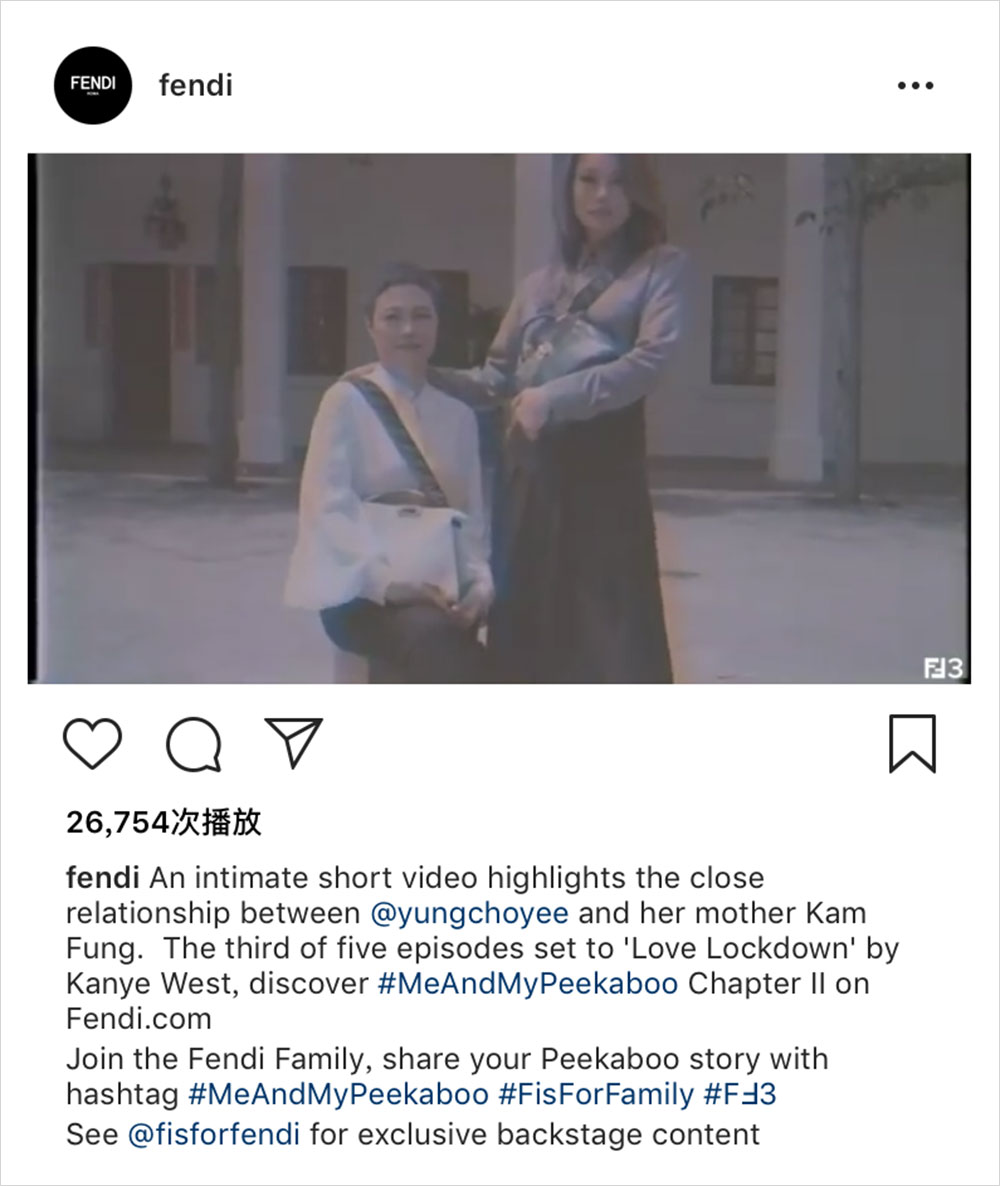Save post with the bookmark icon
1000x1186 pixels.
(x=912, y=744)
